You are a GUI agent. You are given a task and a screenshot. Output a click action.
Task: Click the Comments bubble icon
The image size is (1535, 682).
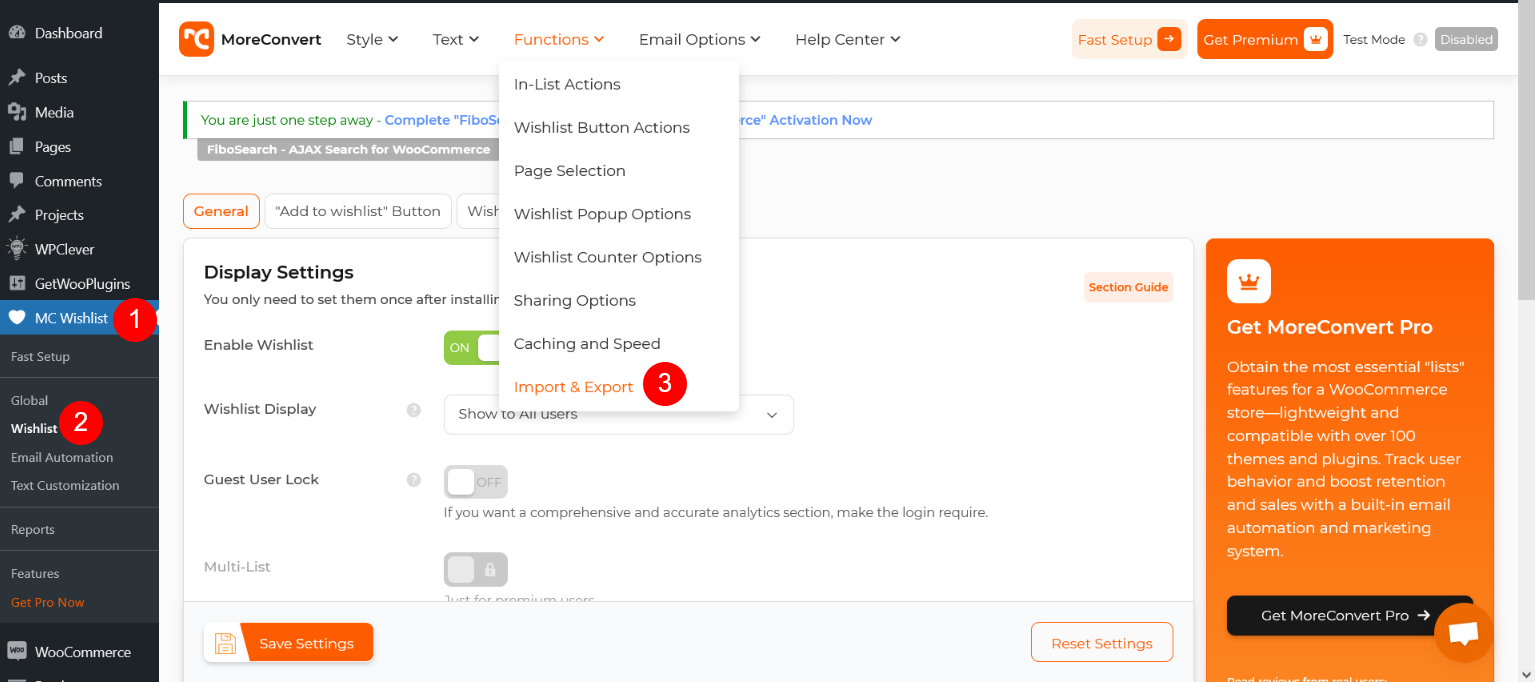click(x=16, y=181)
